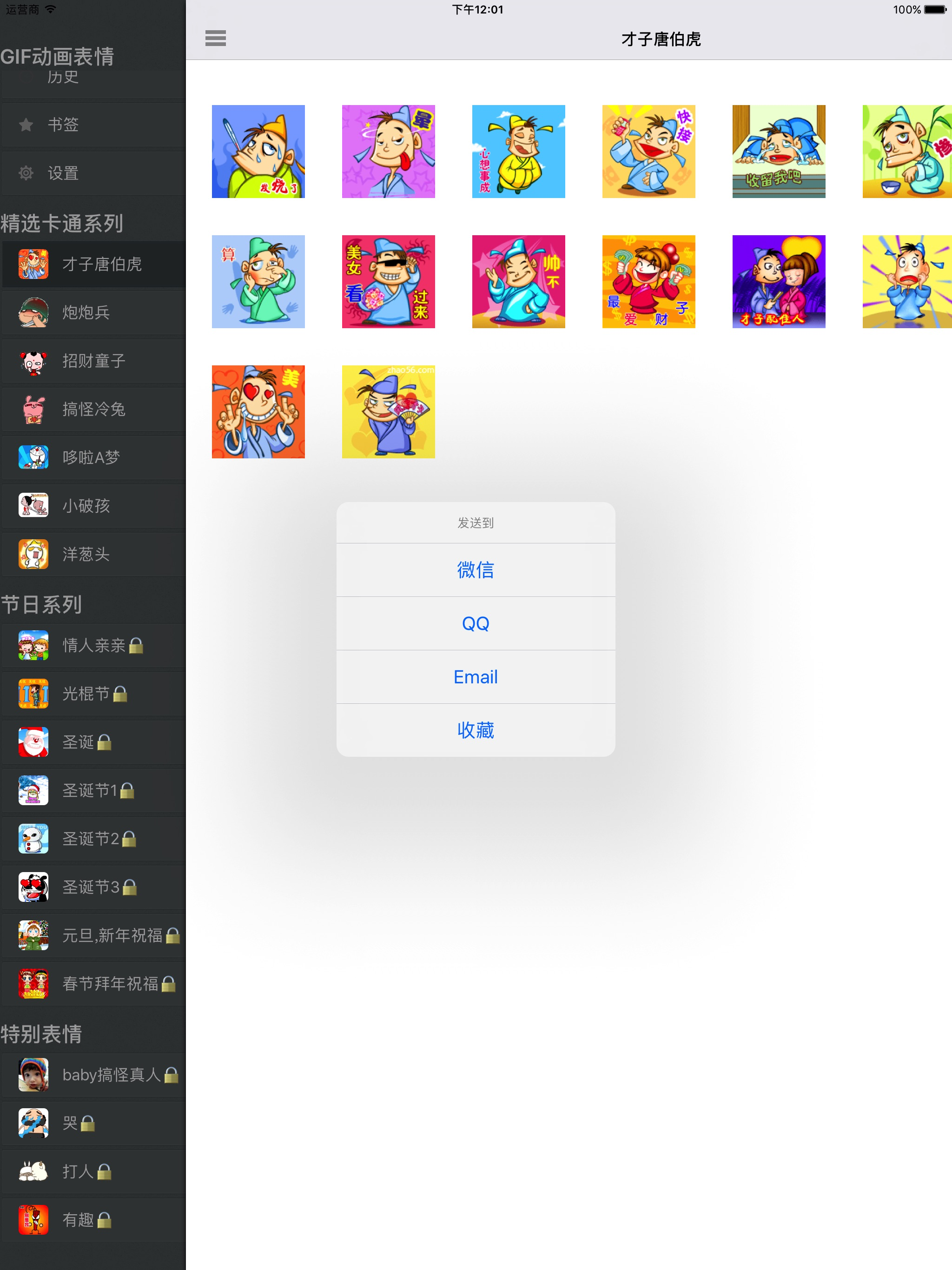The image size is (952, 1270).
Task: Open the 打人 series icon
Action: click(33, 1171)
